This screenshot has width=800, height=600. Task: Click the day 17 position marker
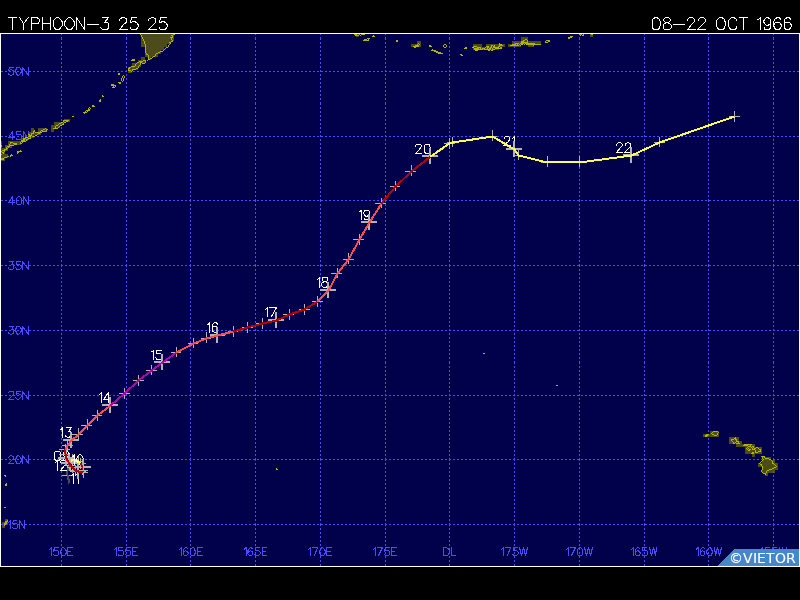pos(276,321)
